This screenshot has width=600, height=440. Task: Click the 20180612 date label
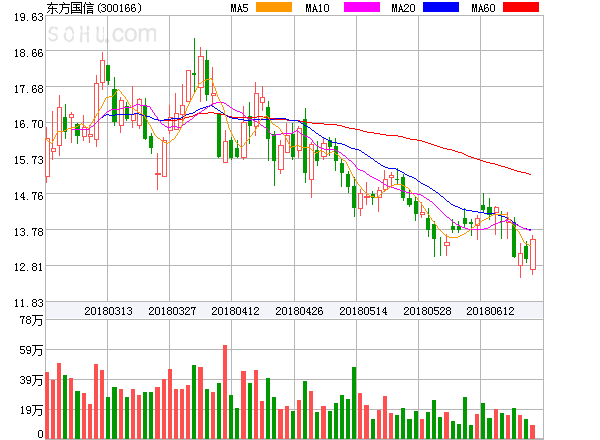490,311
